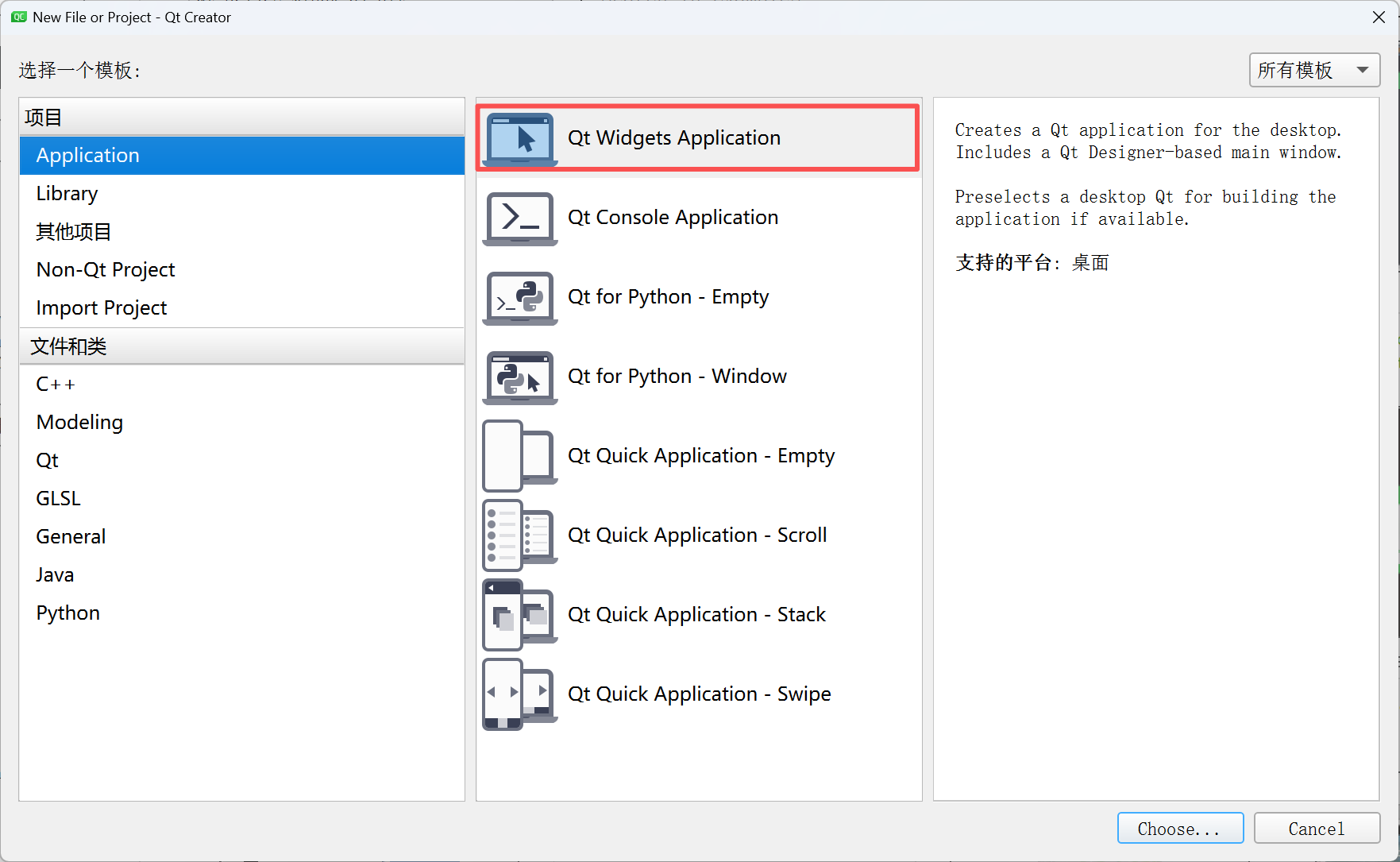Click the 'Qt Quick Application - Stack' label
This screenshot has width=1400, height=862.
696,615
